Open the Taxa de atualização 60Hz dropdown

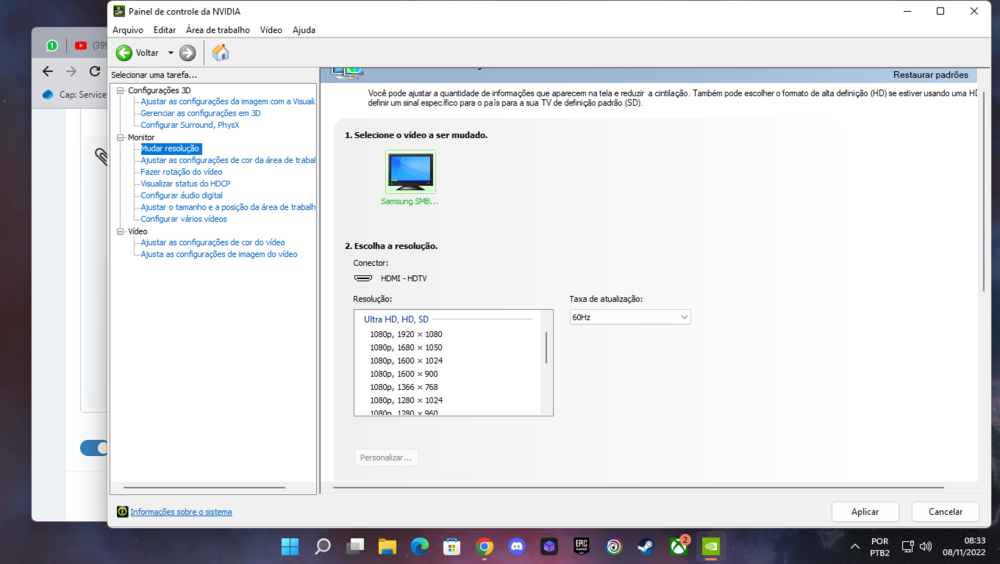629,317
